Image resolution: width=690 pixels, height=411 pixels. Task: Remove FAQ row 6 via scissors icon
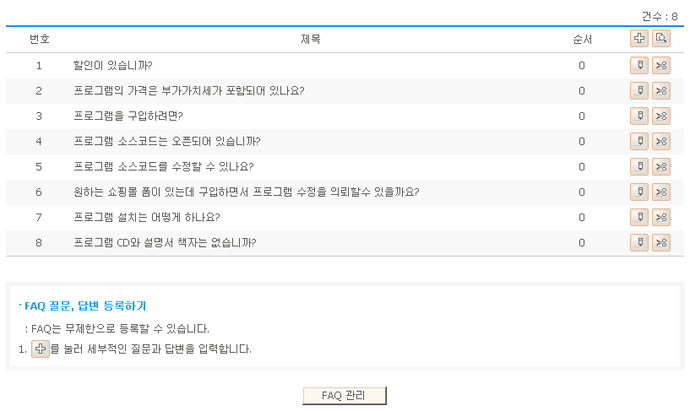(x=661, y=192)
